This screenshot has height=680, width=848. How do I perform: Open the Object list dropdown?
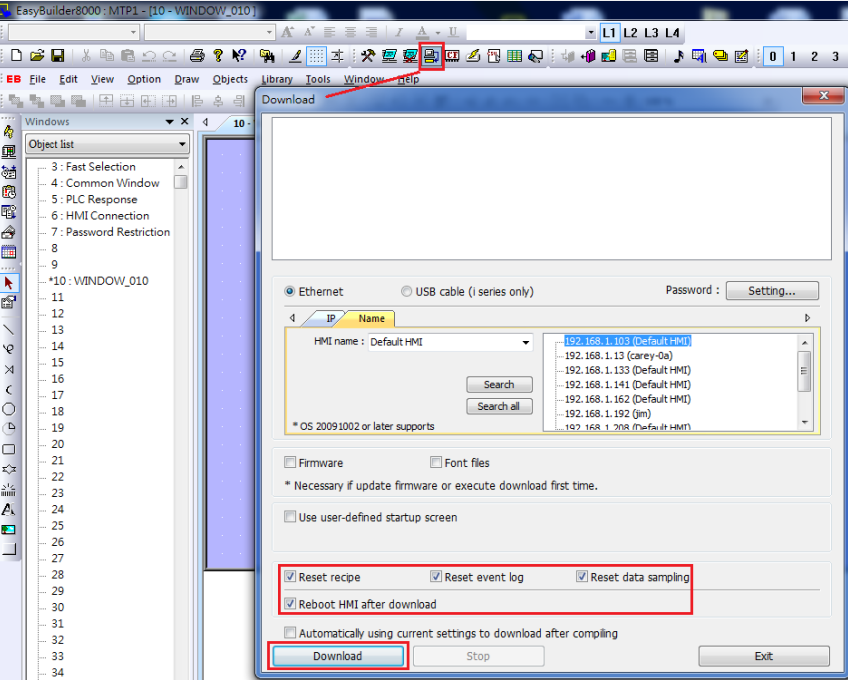[182, 144]
